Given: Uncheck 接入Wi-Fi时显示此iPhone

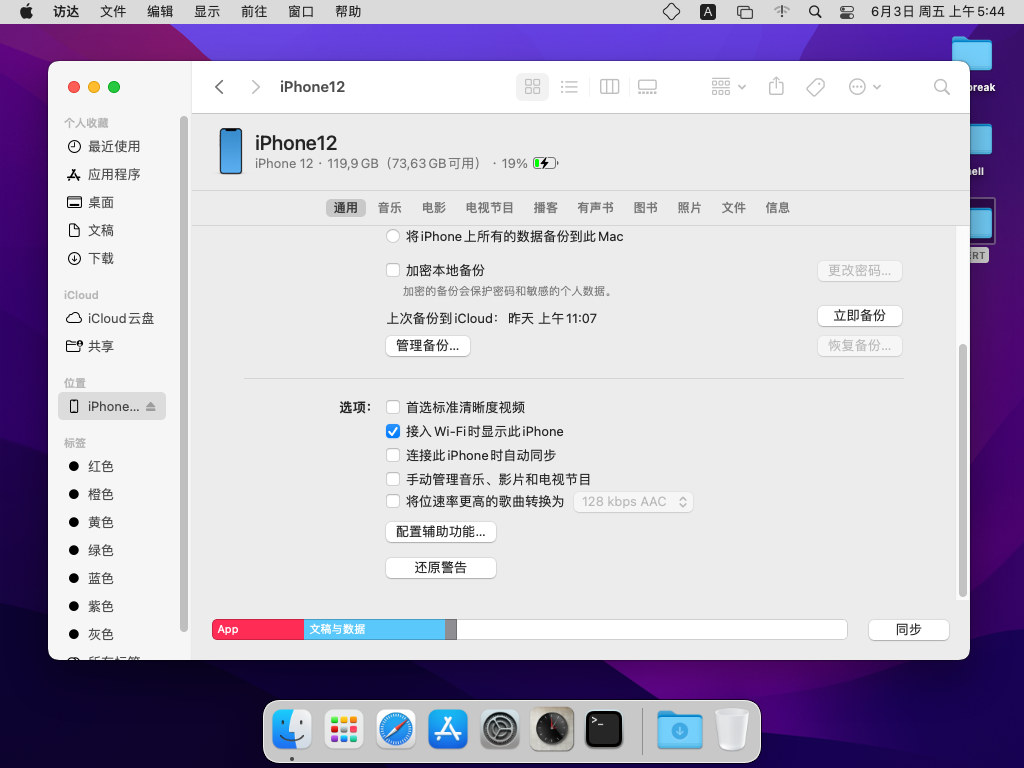Looking at the screenshot, I should click(x=392, y=431).
